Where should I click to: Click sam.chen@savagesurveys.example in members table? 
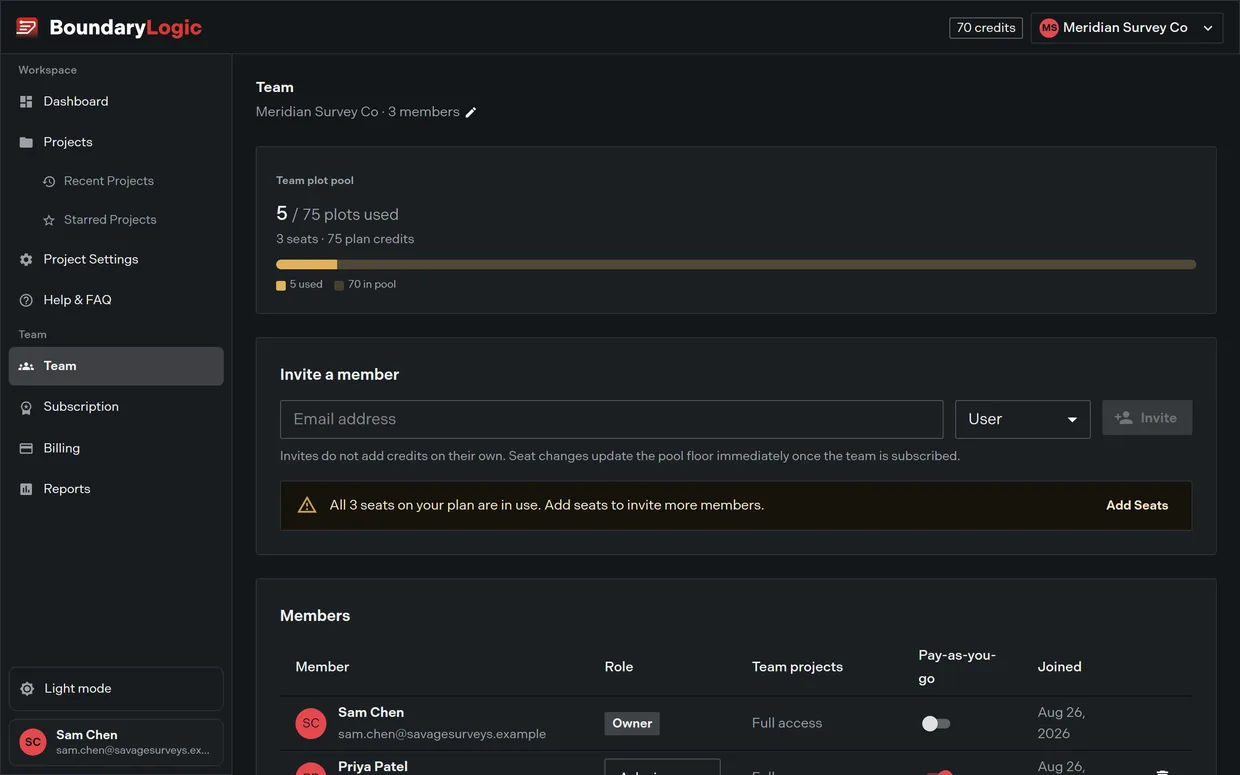442,734
